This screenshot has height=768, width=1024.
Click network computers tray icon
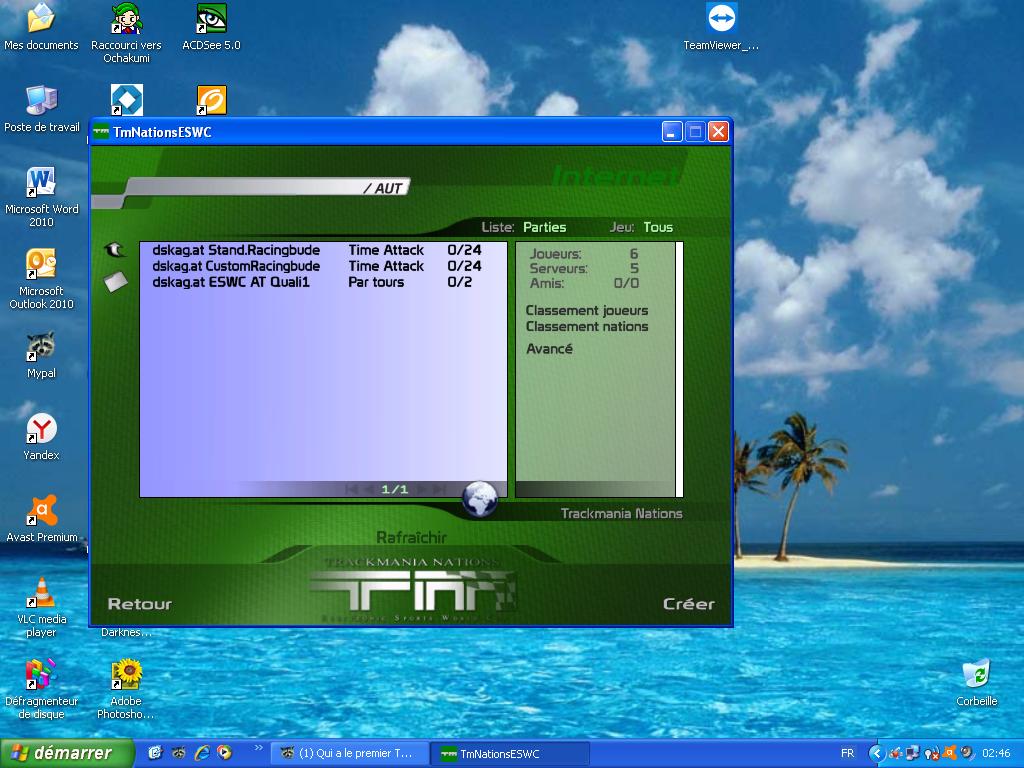coord(913,753)
